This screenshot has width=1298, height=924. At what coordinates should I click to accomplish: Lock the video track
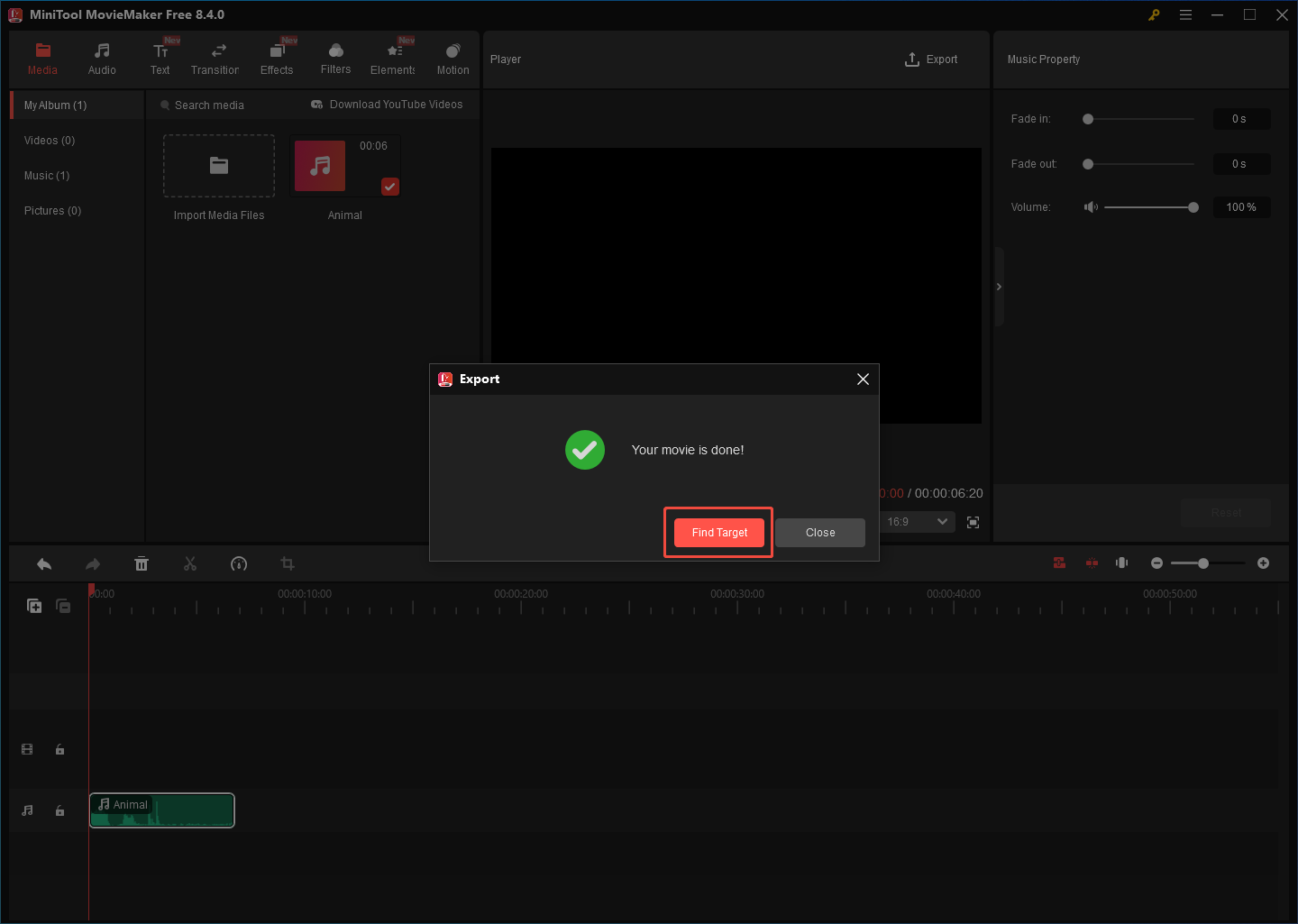click(x=59, y=749)
